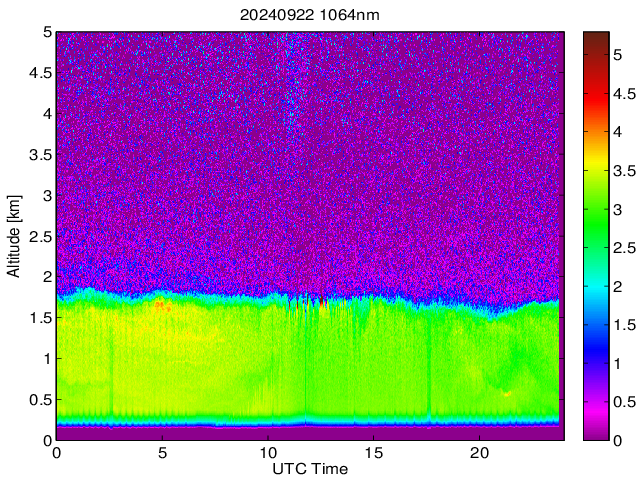Click the orange hotspot near 5 UTC at layer top
Screen dimensions: 640x480
point(162,306)
